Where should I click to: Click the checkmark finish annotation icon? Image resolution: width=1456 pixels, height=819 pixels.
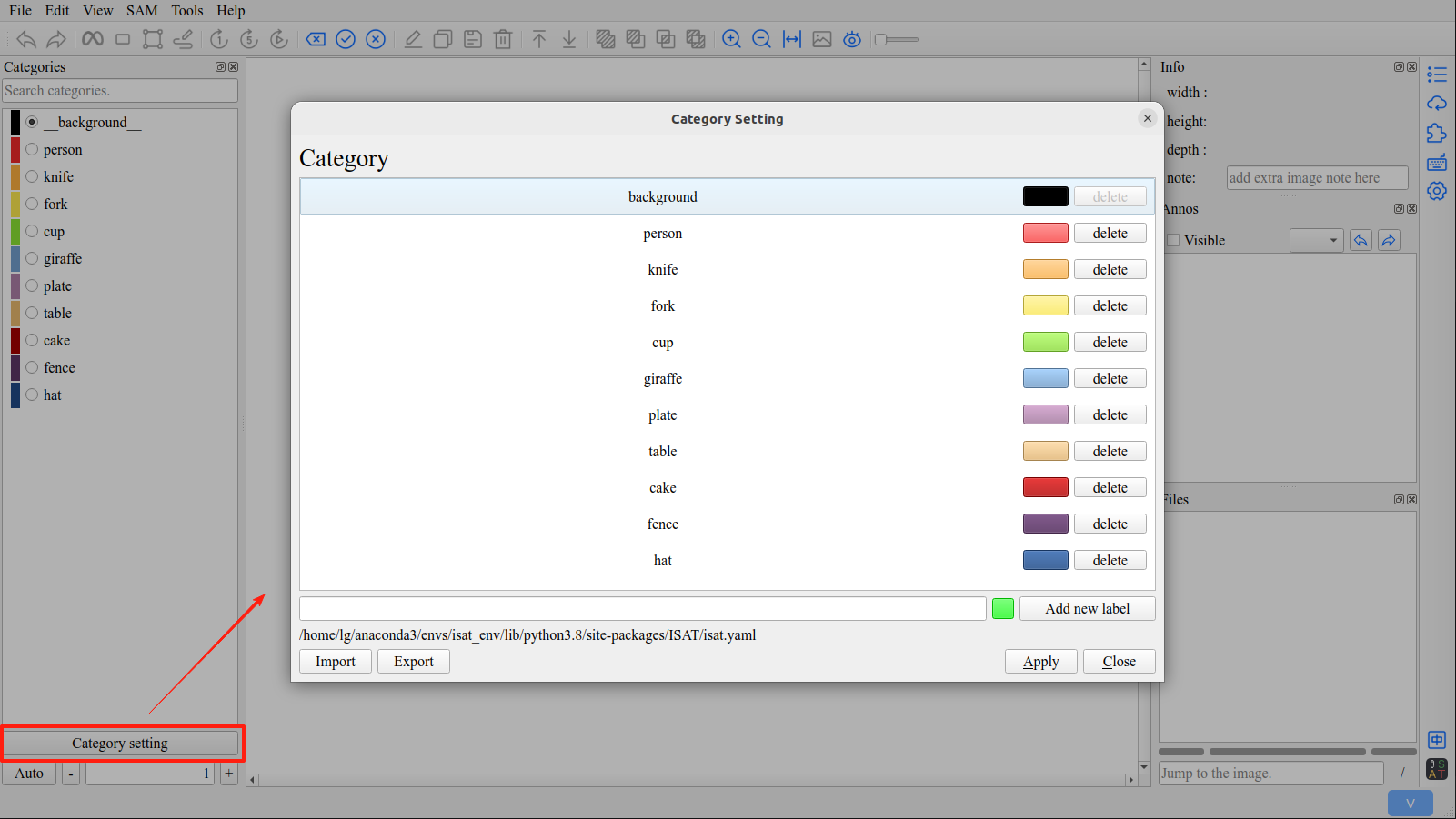pyautogui.click(x=346, y=39)
